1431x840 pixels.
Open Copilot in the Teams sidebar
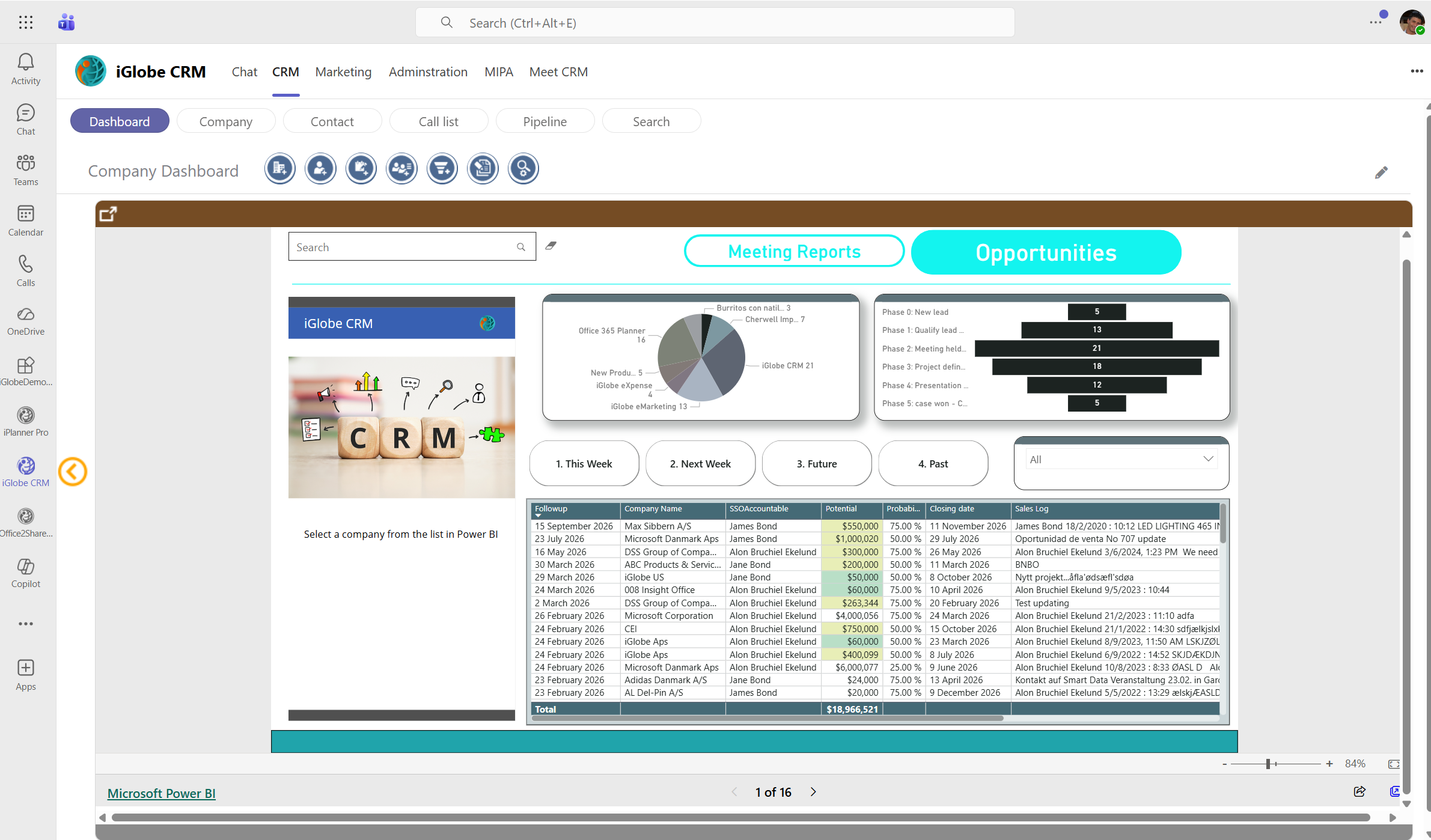coord(26,573)
